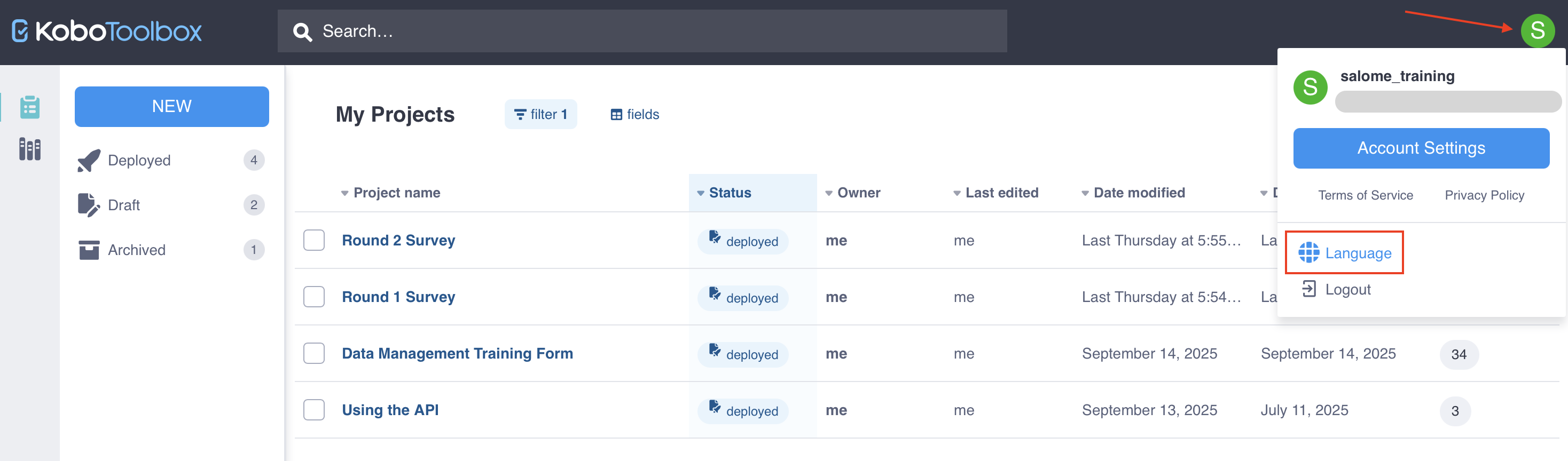Click the KoboToolbox logo
Image resolution: width=1568 pixels, height=461 pixels.
(107, 31)
